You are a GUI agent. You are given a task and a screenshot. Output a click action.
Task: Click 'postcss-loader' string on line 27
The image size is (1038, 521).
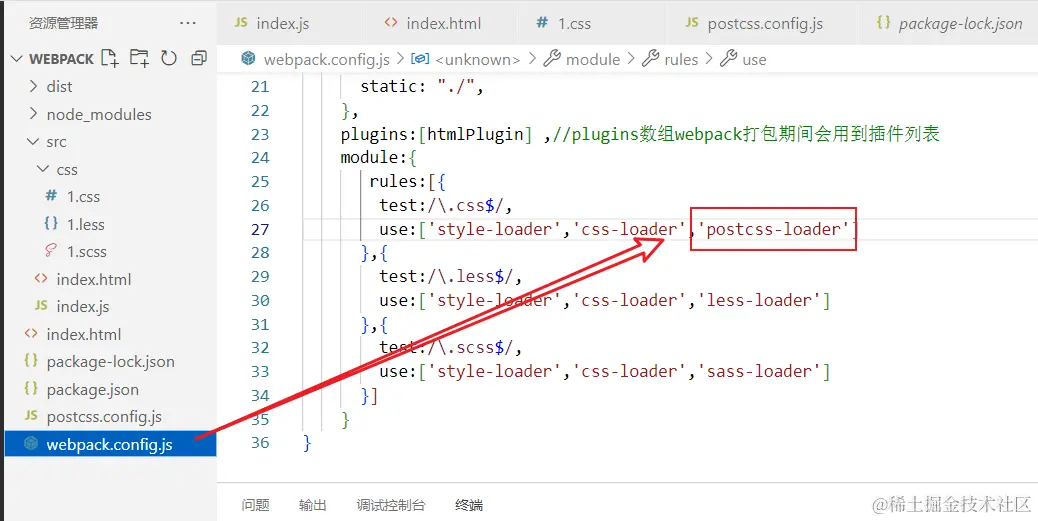(773, 229)
